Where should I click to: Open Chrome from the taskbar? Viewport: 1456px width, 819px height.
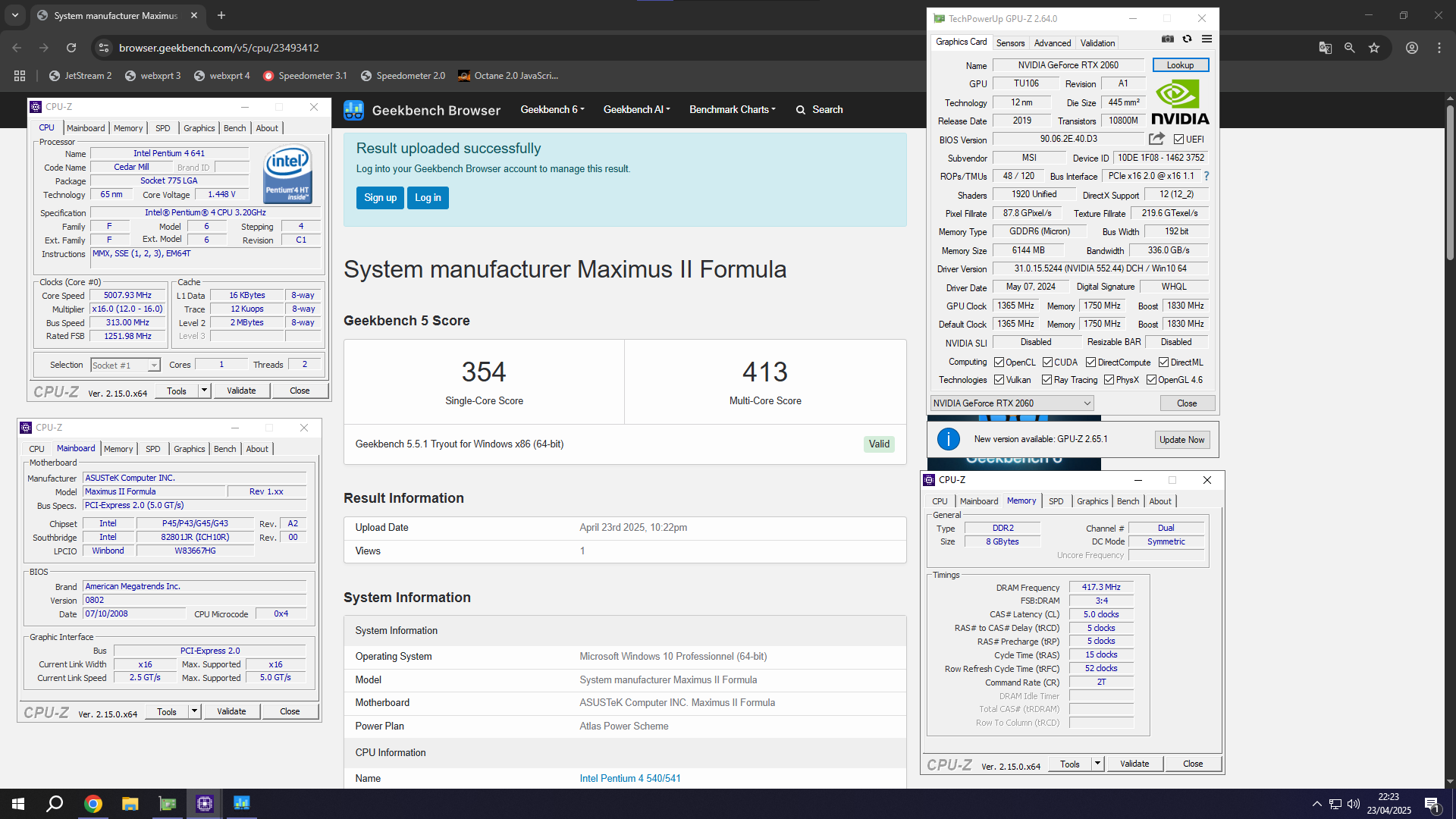pos(93,804)
